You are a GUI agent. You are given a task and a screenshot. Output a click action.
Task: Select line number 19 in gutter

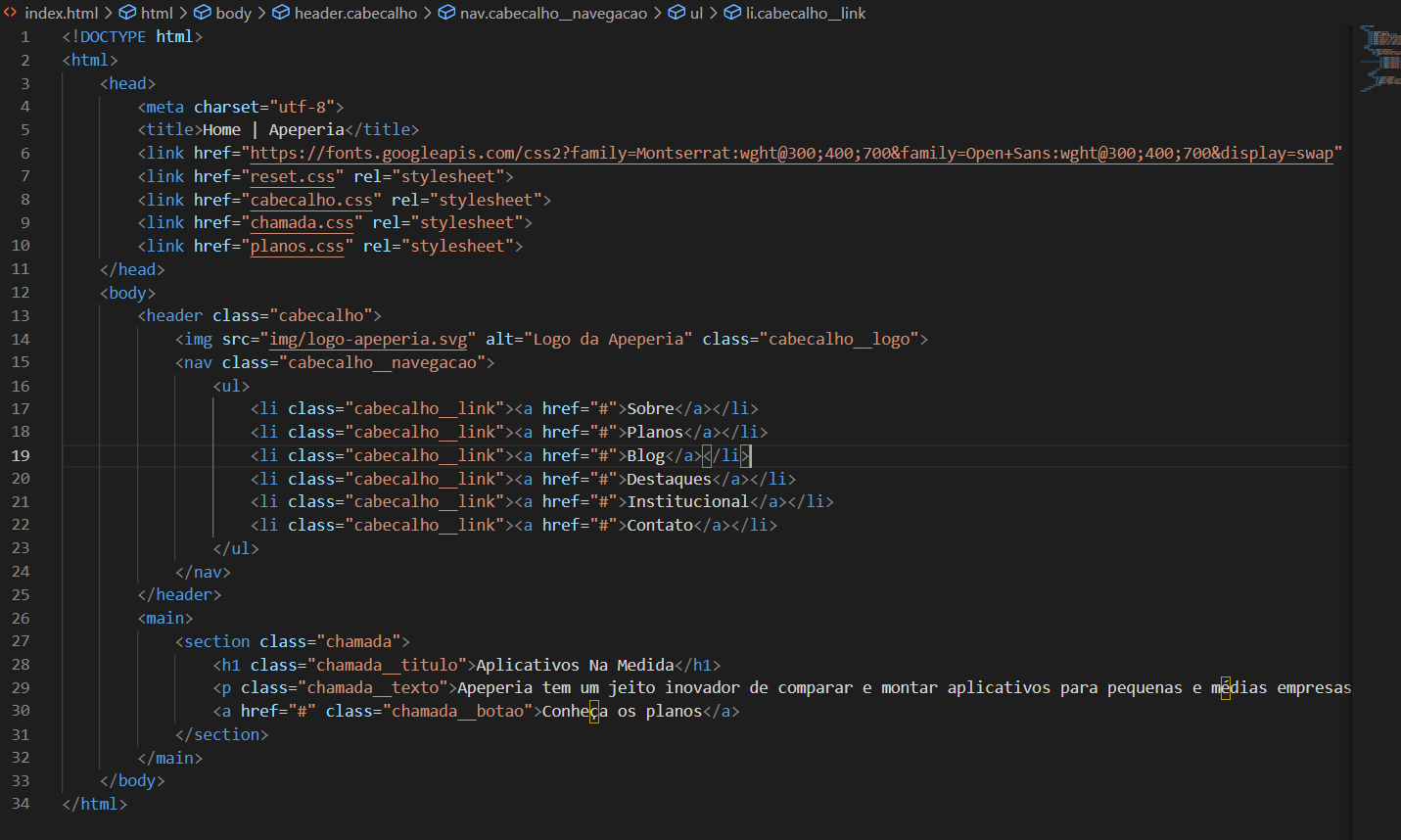point(21,455)
